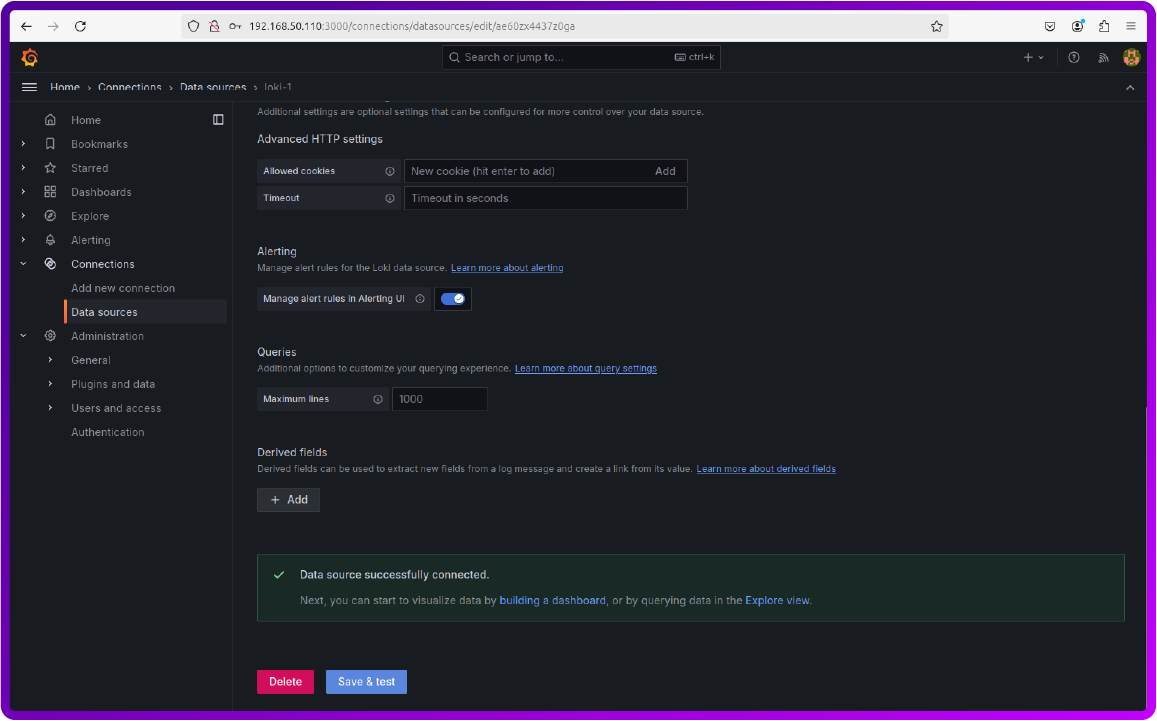Viewport: 1157px width, 721px height.
Task: Click the browser back arrow
Action: (27, 27)
